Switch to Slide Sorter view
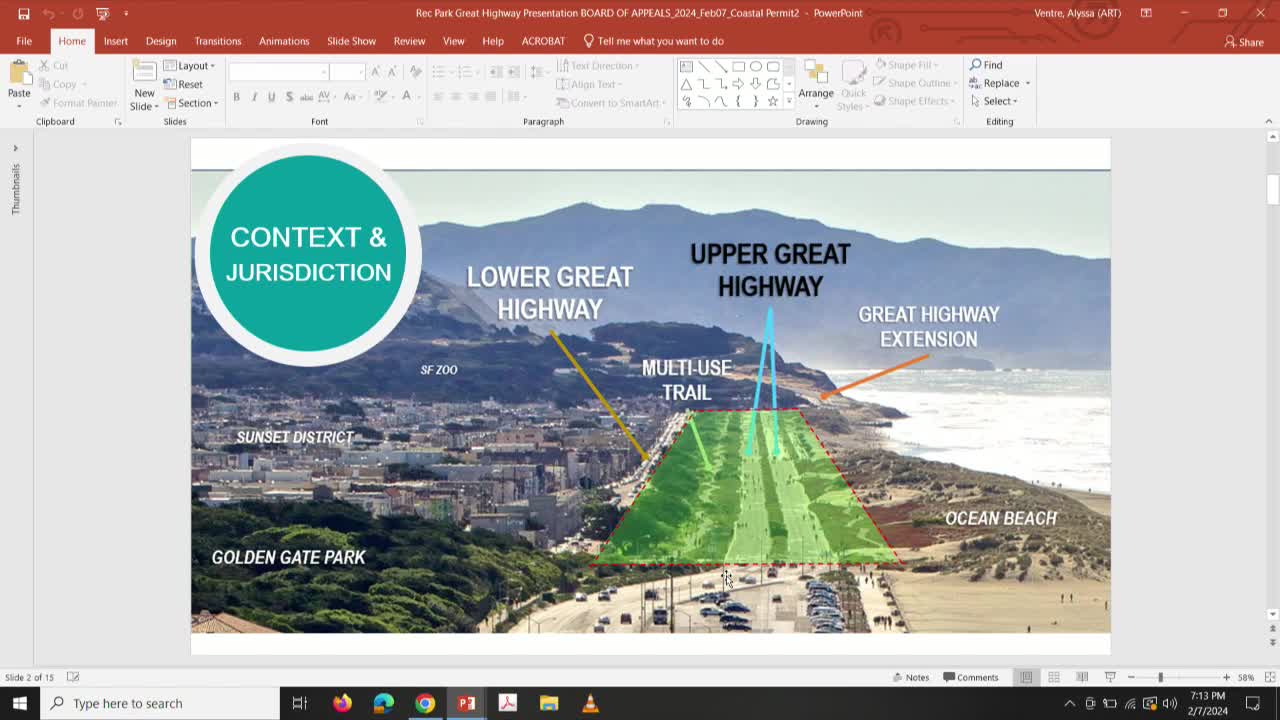The height and width of the screenshot is (720, 1280). tap(1053, 677)
